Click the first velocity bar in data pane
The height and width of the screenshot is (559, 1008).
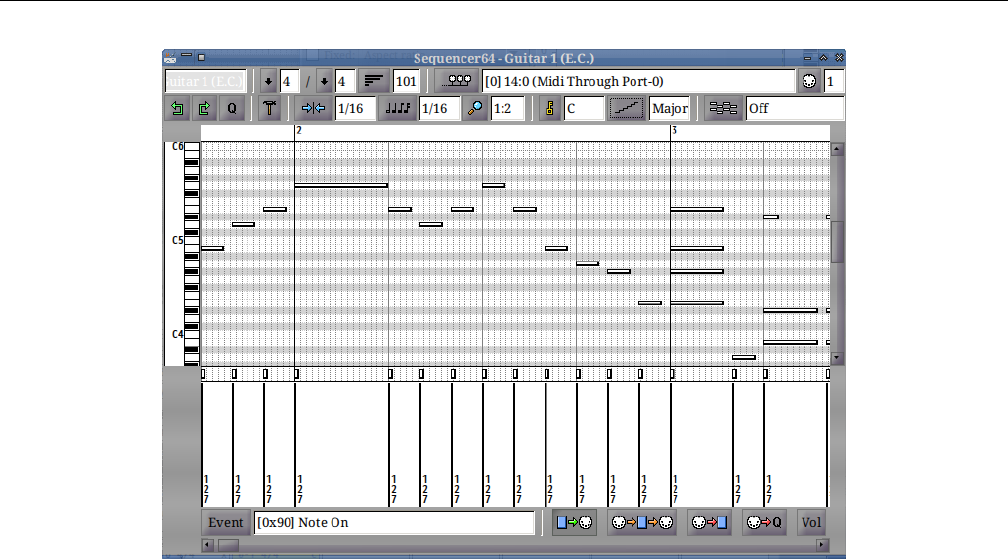(x=202, y=445)
